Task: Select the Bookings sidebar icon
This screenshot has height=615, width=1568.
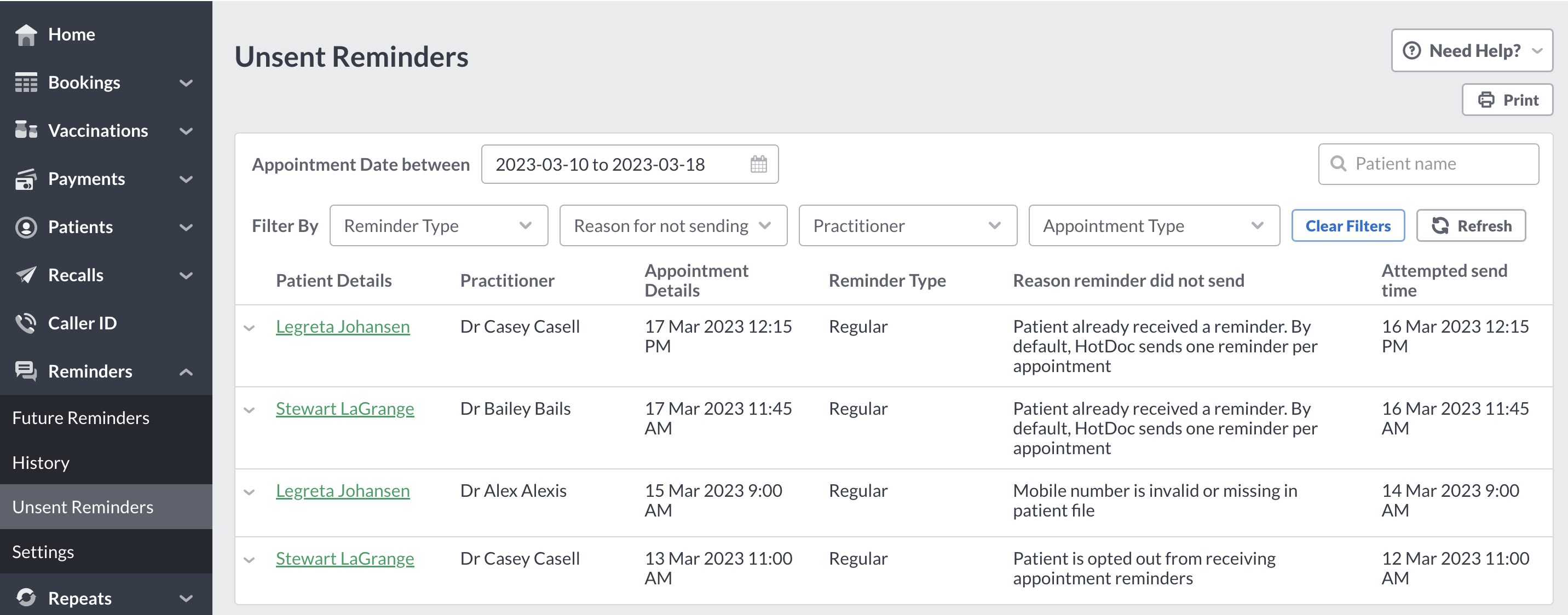Action: 26,82
